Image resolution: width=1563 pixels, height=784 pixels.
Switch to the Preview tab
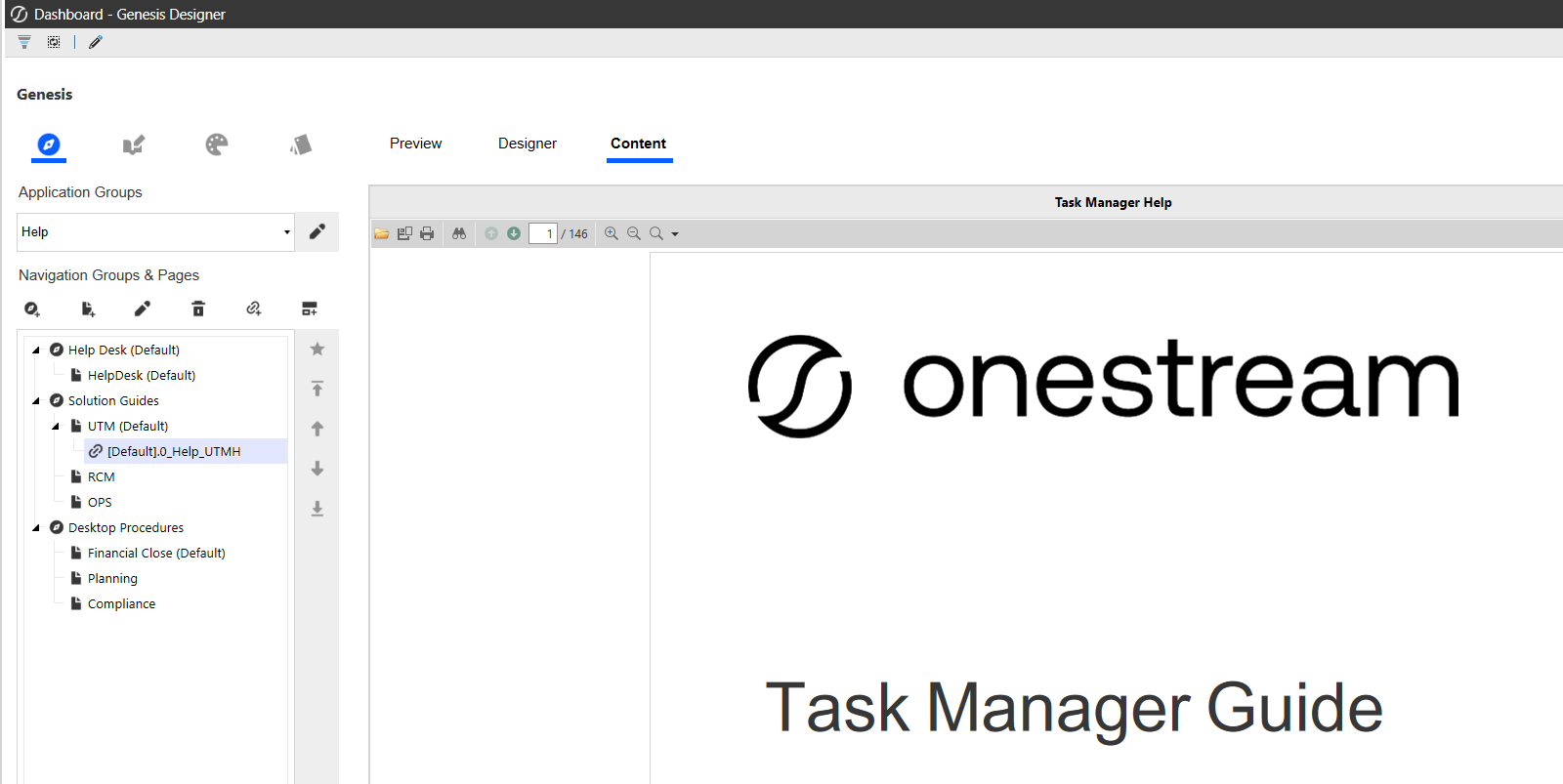[415, 144]
